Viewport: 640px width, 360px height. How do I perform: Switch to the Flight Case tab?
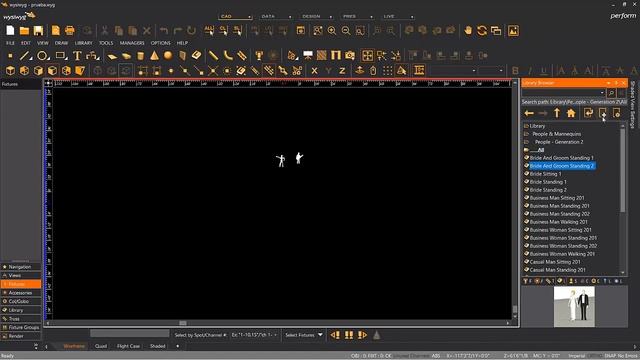click(128, 346)
